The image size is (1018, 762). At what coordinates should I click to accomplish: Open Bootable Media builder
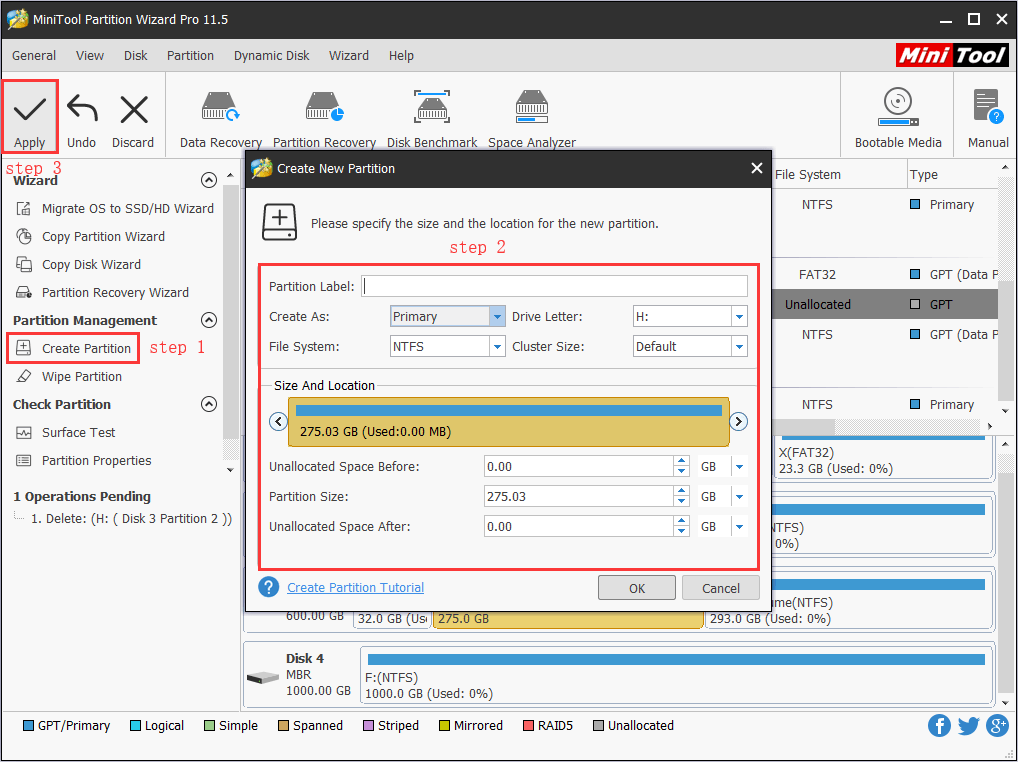tap(898, 118)
